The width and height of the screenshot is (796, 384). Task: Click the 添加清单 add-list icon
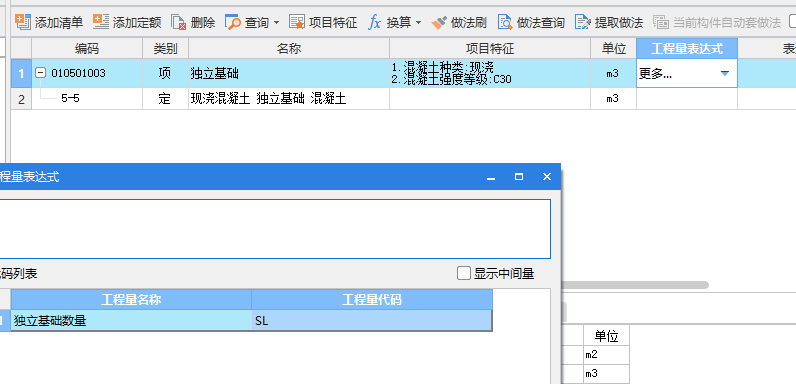[x=23, y=22]
